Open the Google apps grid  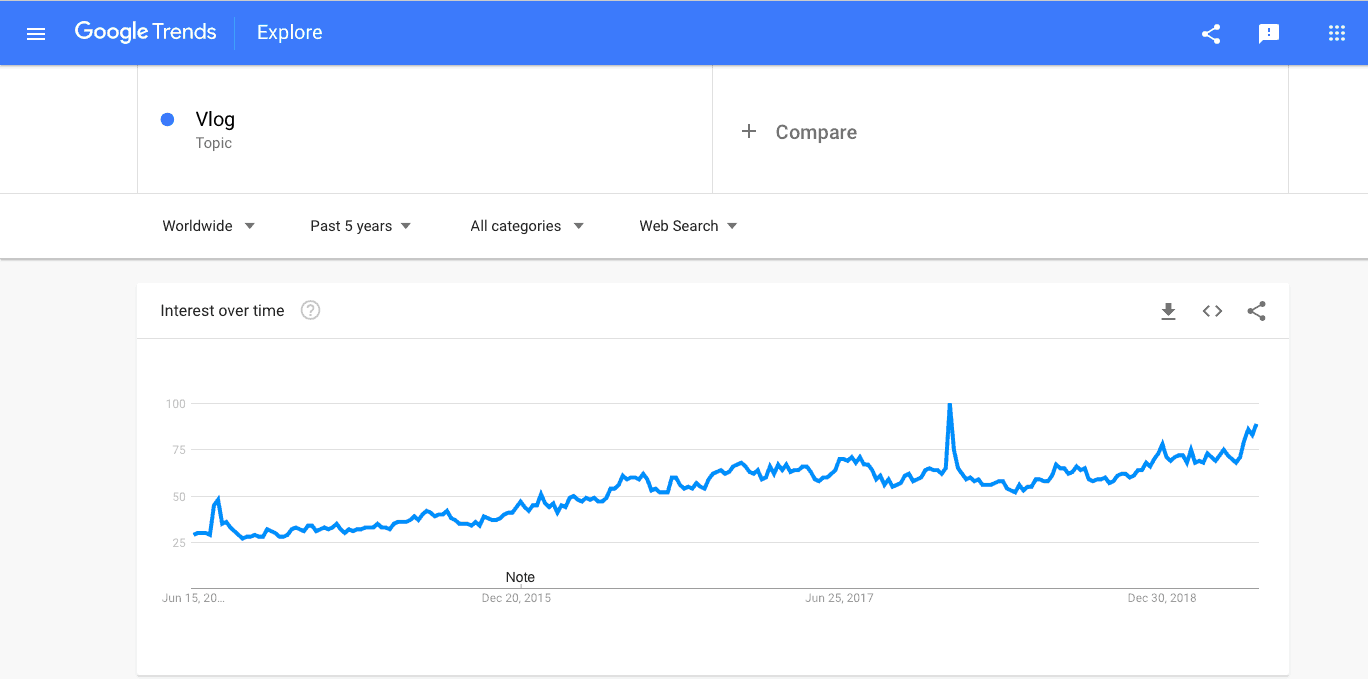[x=1337, y=33]
